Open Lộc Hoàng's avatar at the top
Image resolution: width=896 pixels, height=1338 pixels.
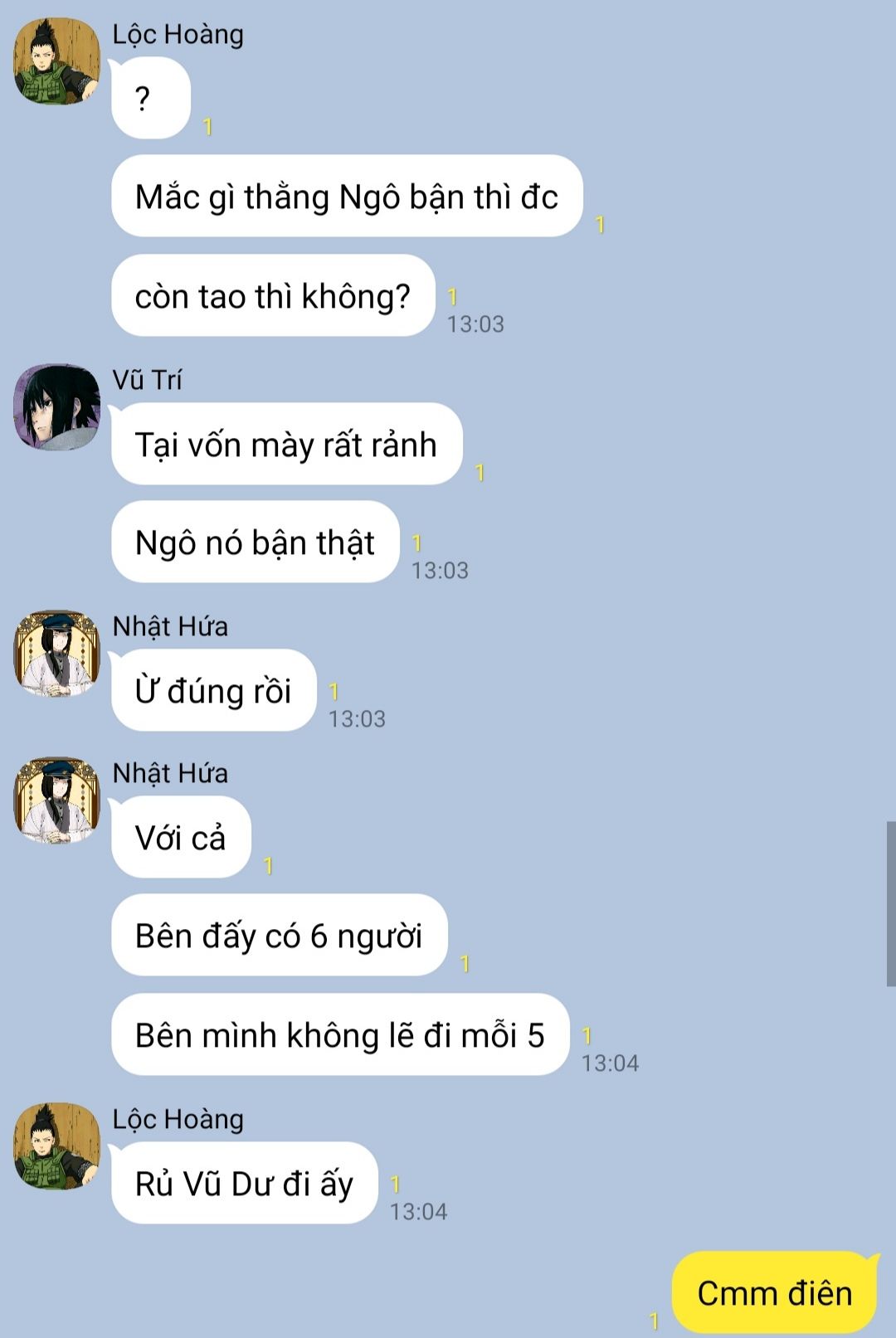pyautogui.click(x=56, y=61)
